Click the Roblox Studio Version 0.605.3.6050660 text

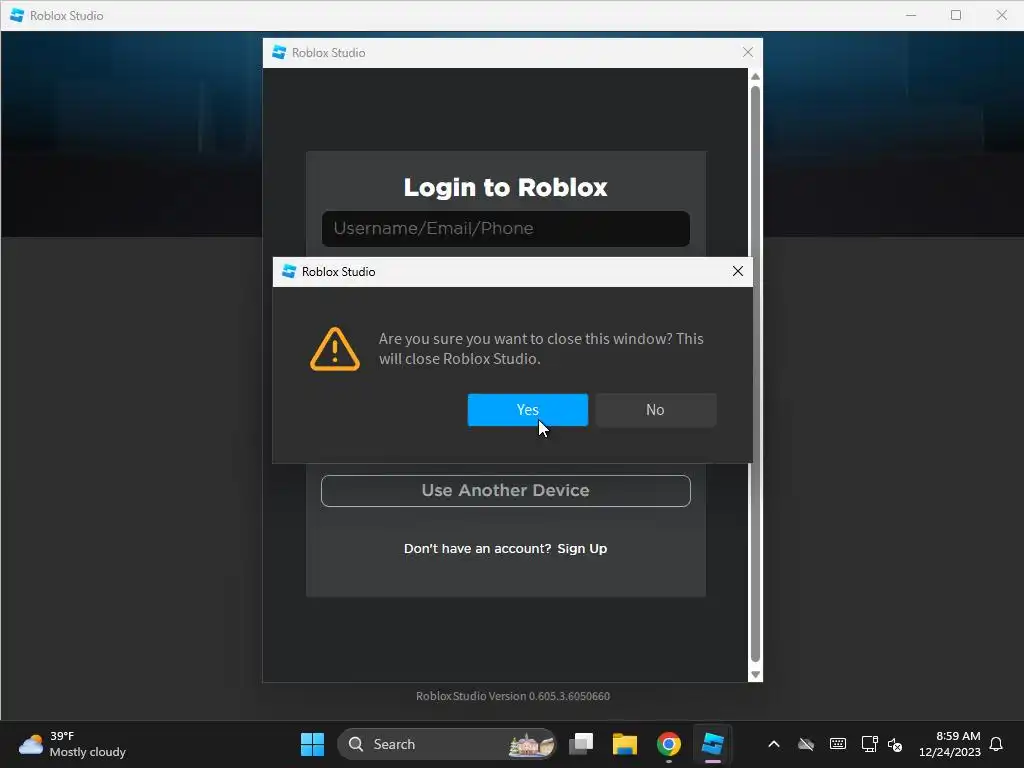513,696
